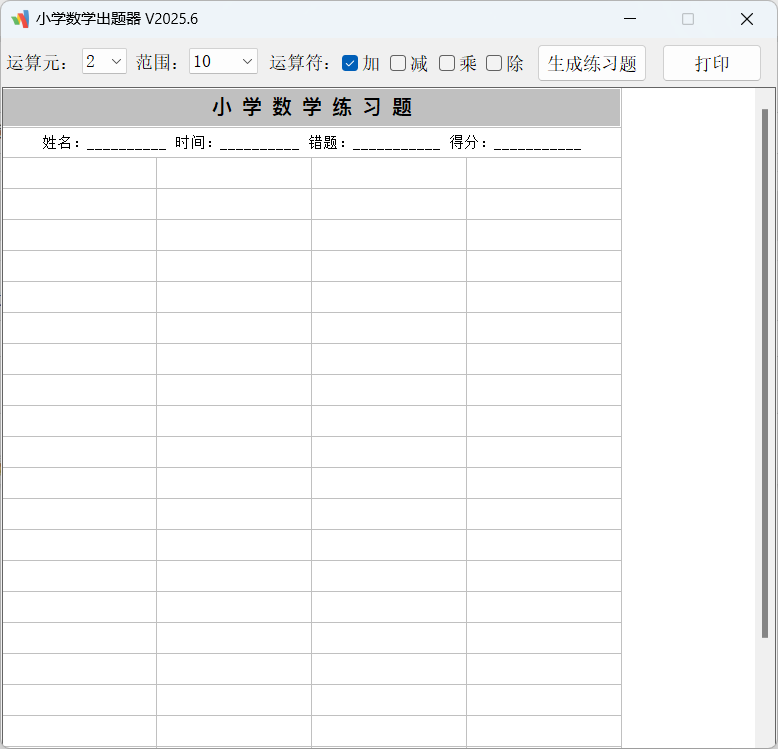Click the 范围 label
This screenshot has width=778, height=749.
(x=157, y=63)
